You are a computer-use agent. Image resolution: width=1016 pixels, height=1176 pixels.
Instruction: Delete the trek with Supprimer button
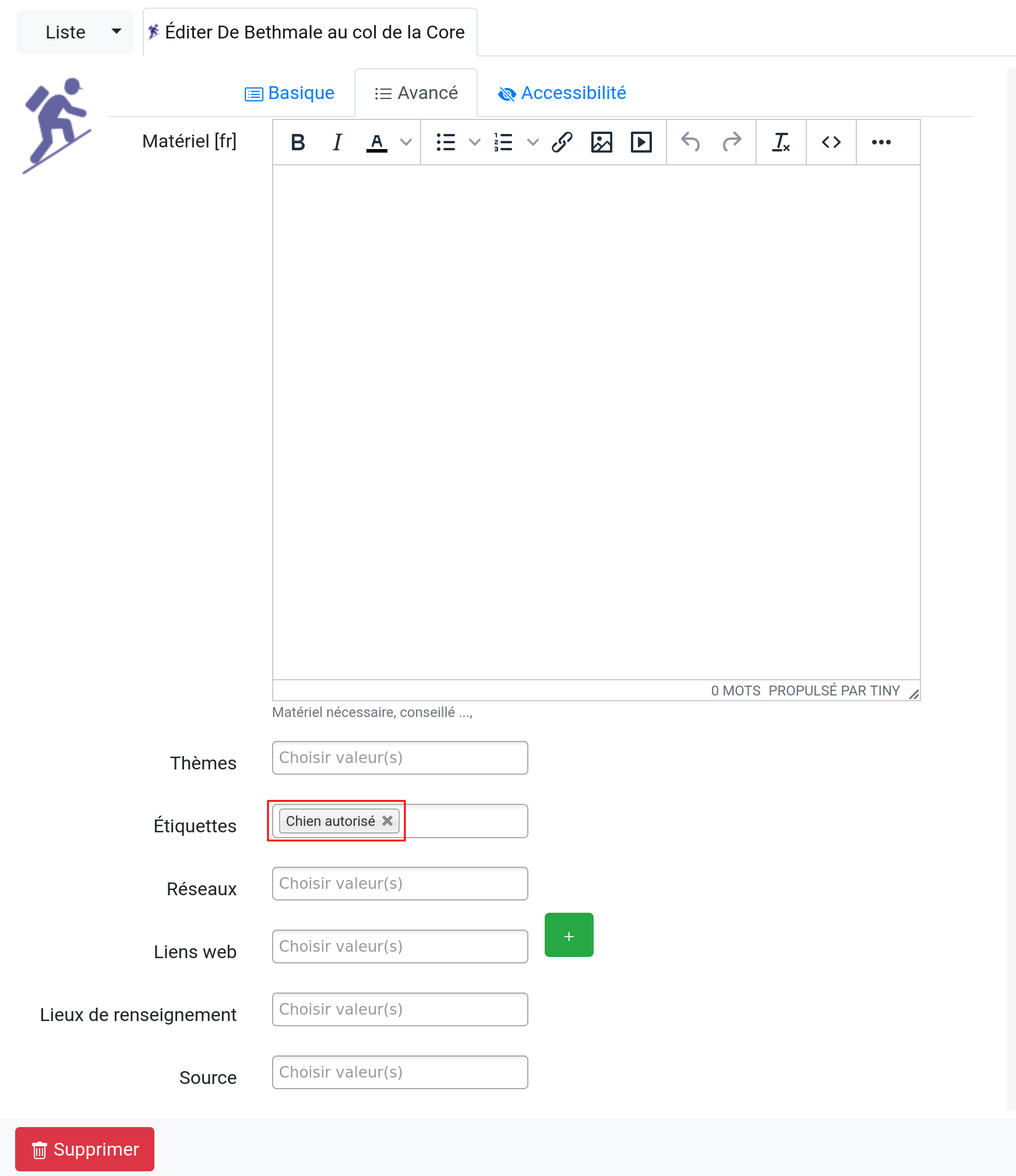(x=85, y=1149)
